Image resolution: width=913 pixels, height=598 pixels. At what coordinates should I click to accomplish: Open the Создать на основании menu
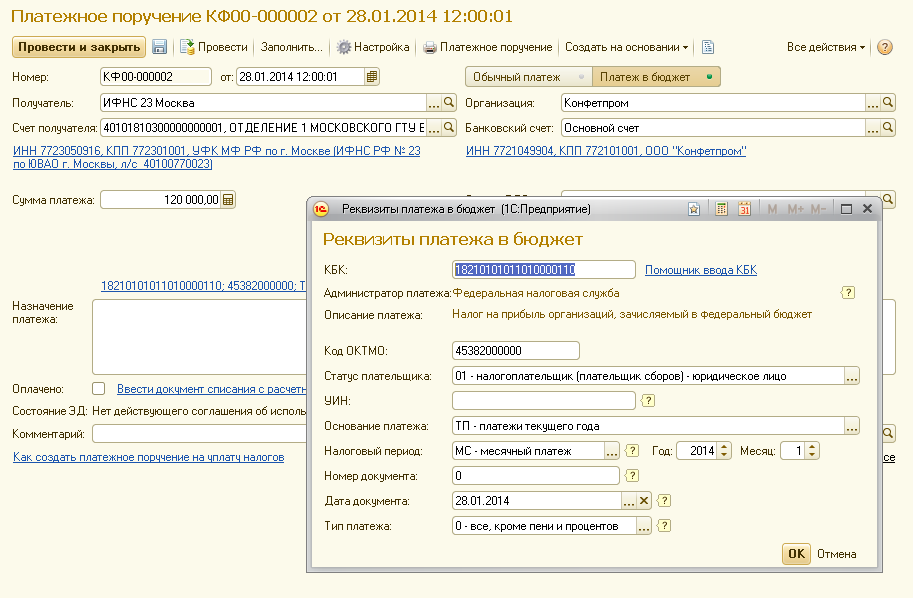(627, 47)
